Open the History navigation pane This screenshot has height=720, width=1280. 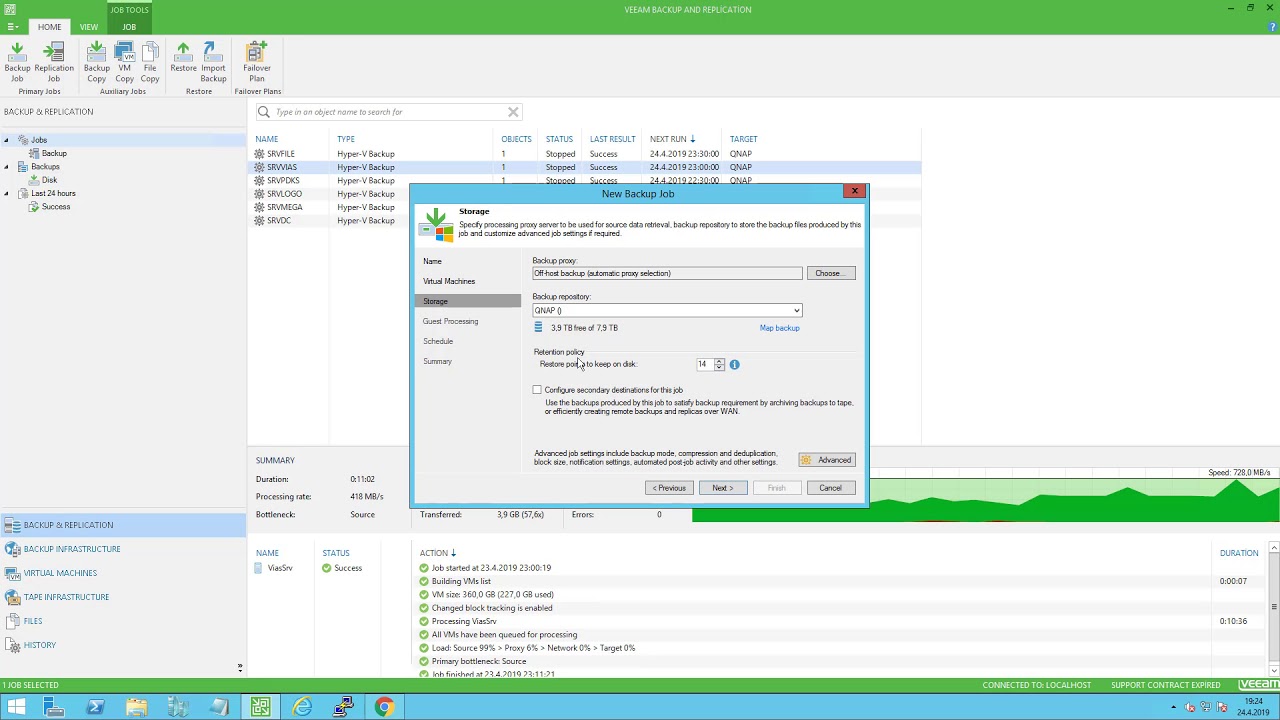pyautogui.click(x=123, y=645)
